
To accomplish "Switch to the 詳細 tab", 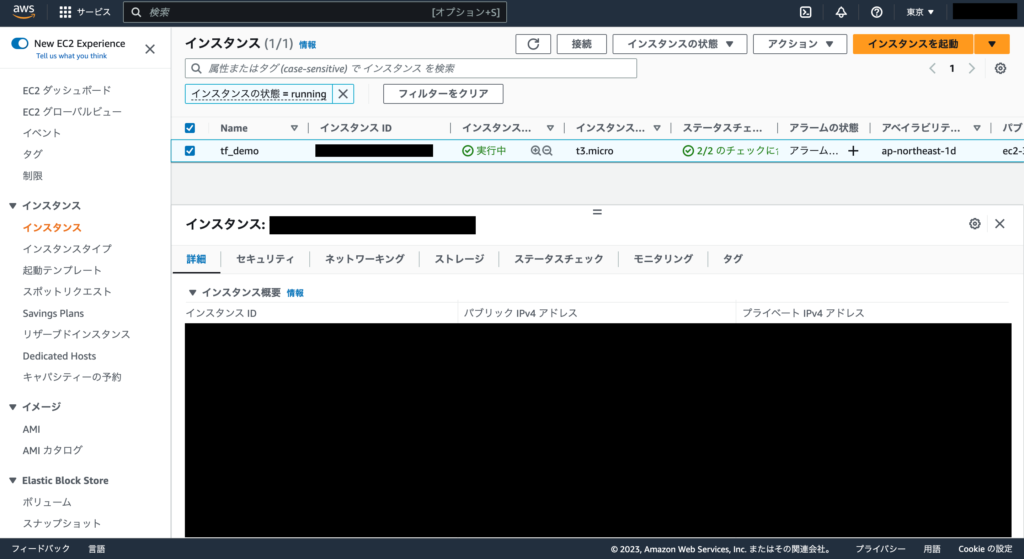I will (196, 259).
